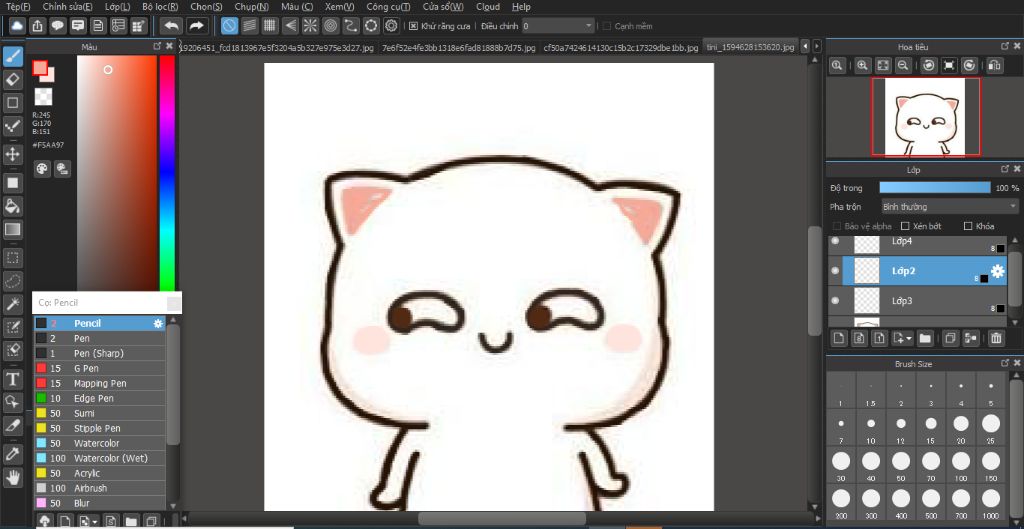
Task: Show more document tabs arrow
Action: pos(816,47)
